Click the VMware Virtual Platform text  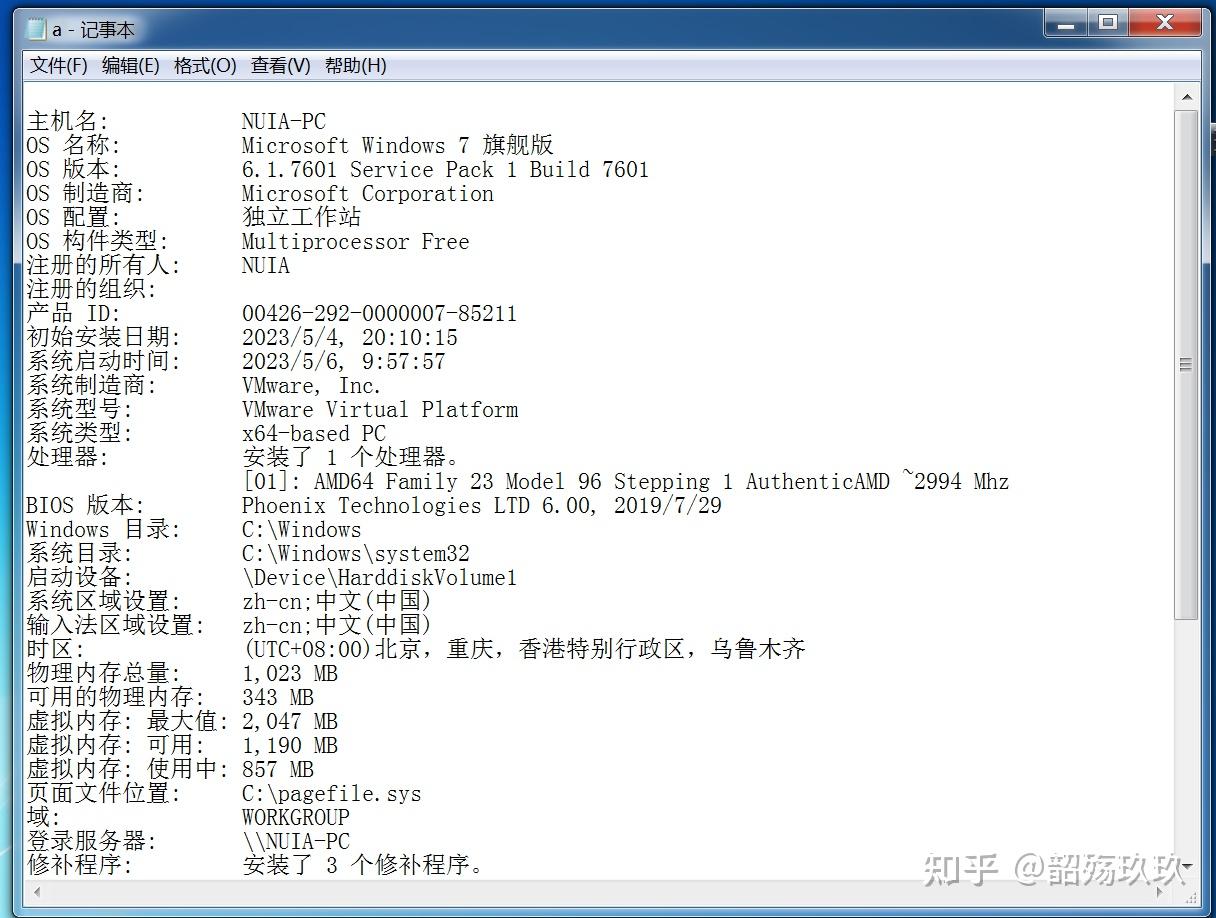(380, 409)
